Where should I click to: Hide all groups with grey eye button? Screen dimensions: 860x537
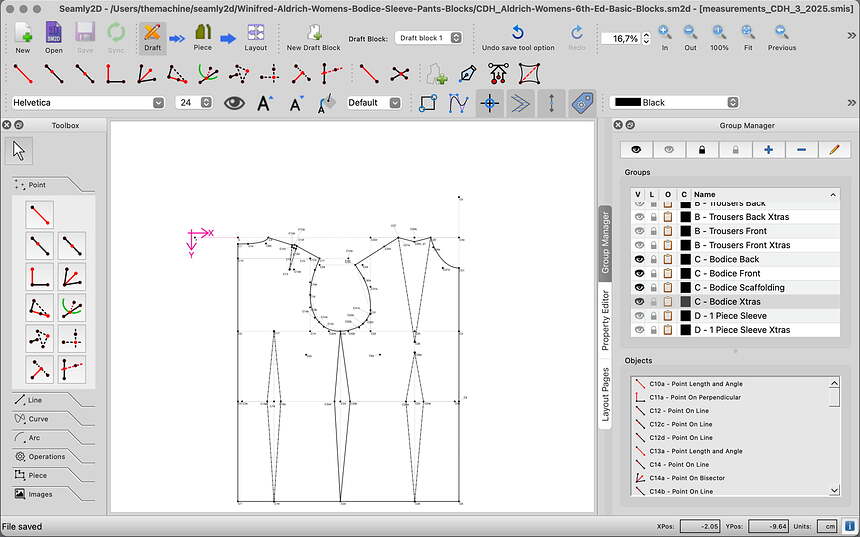pyautogui.click(x=669, y=149)
